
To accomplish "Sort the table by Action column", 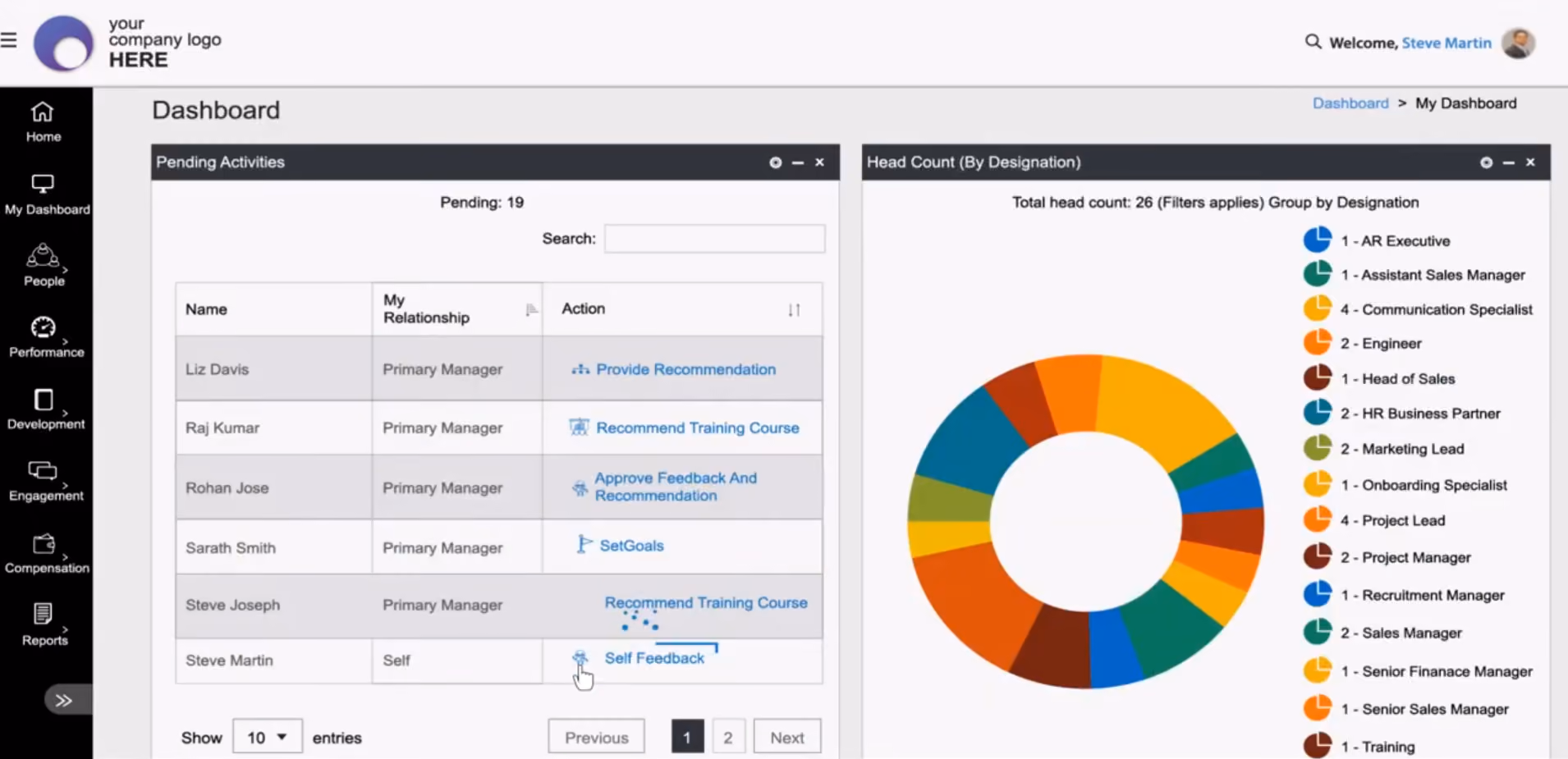I will pyautogui.click(x=794, y=309).
